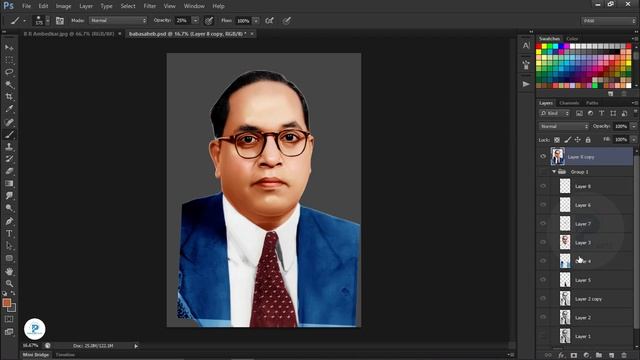Select the Magic Wand tool
This screenshot has height=360, width=640.
(9, 84)
